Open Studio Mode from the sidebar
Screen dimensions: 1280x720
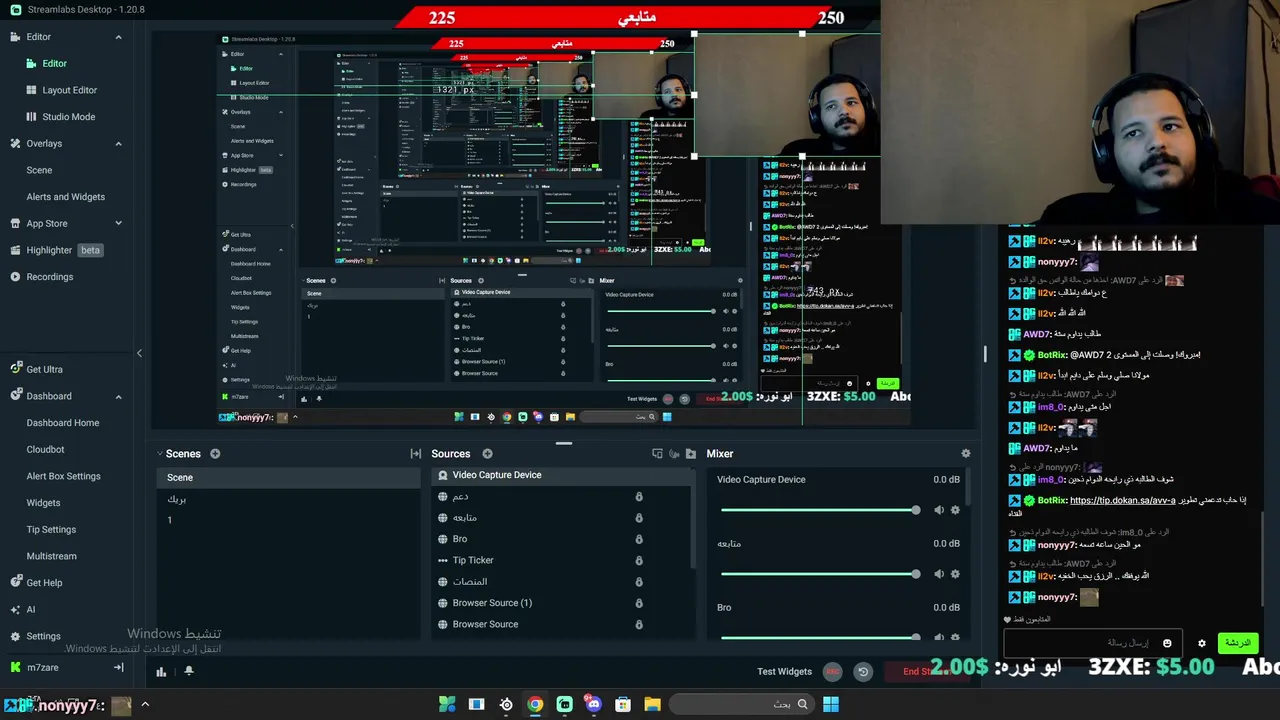(x=69, y=117)
